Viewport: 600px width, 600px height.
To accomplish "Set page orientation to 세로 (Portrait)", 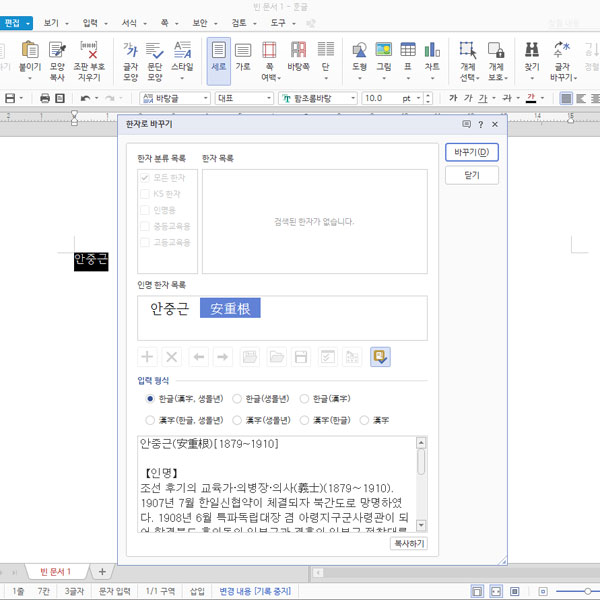I will click(x=218, y=60).
